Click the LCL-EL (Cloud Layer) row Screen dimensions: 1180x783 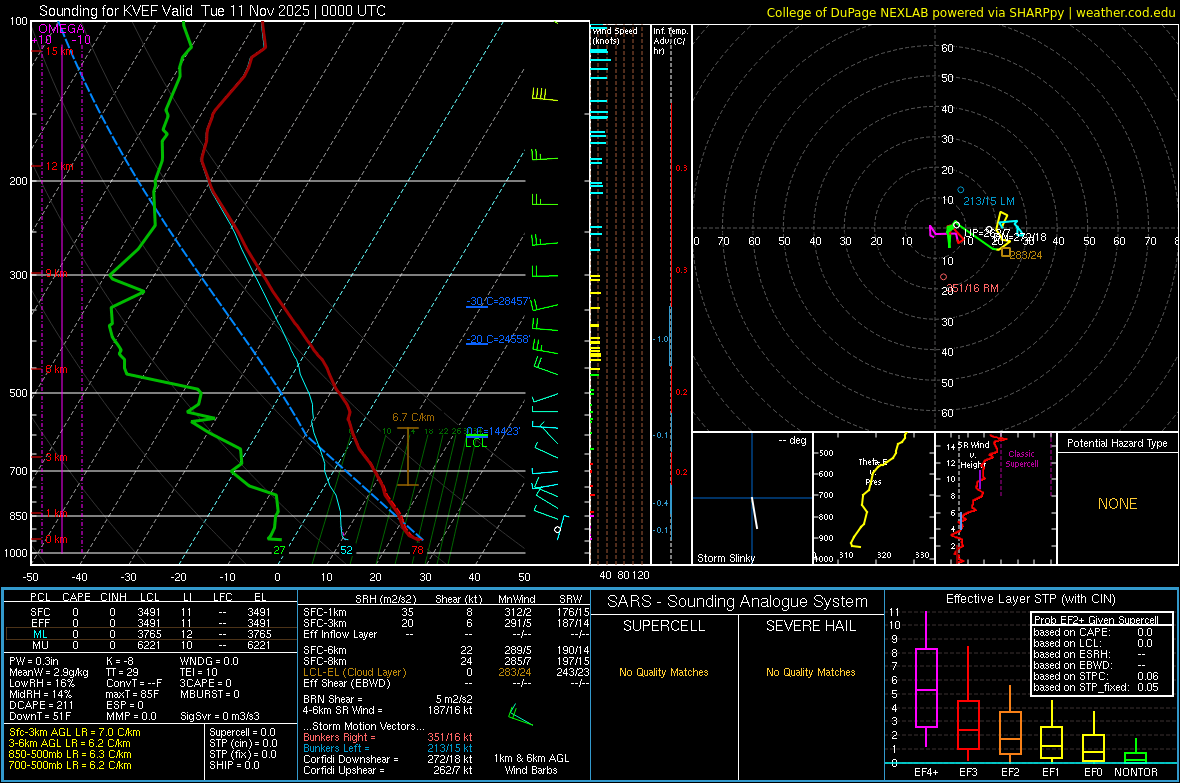pos(446,672)
